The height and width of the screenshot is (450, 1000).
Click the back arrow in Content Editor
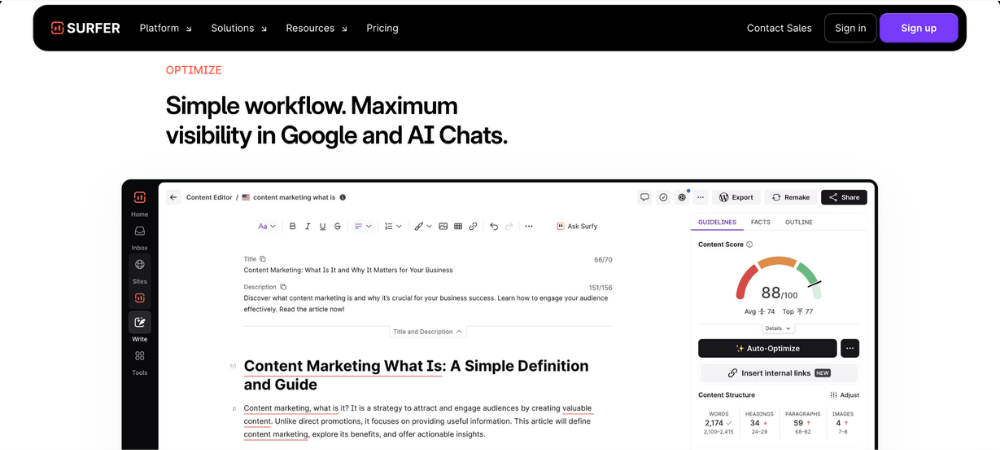pyautogui.click(x=173, y=198)
